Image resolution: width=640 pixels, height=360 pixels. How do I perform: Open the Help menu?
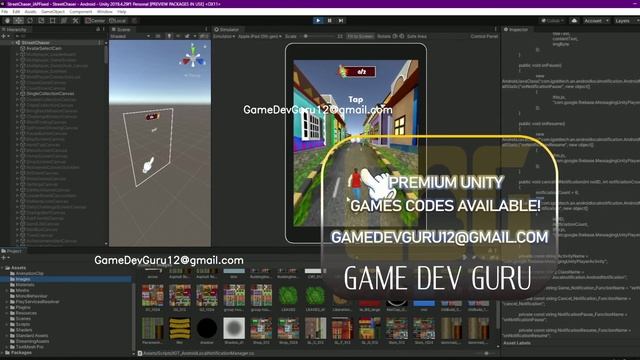[x=122, y=12]
